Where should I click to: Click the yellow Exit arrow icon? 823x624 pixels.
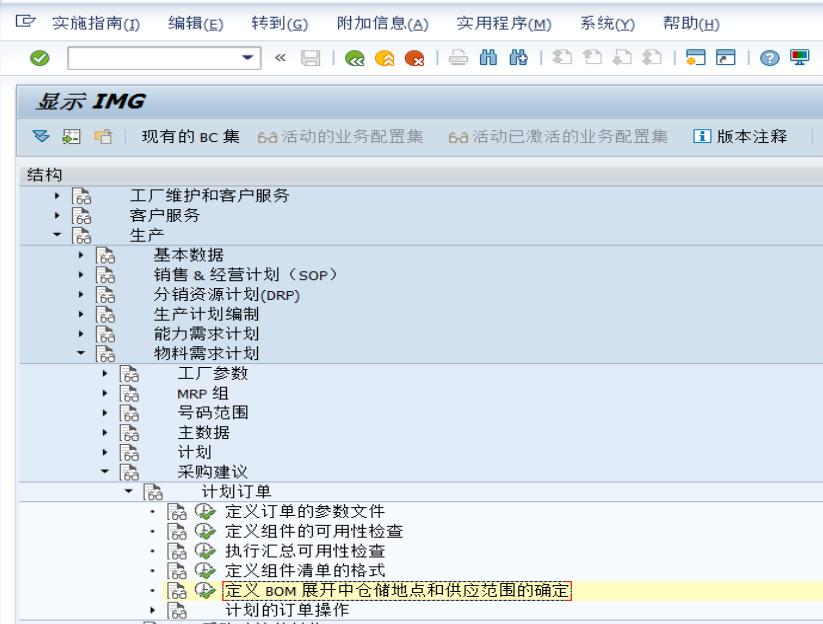click(385, 58)
